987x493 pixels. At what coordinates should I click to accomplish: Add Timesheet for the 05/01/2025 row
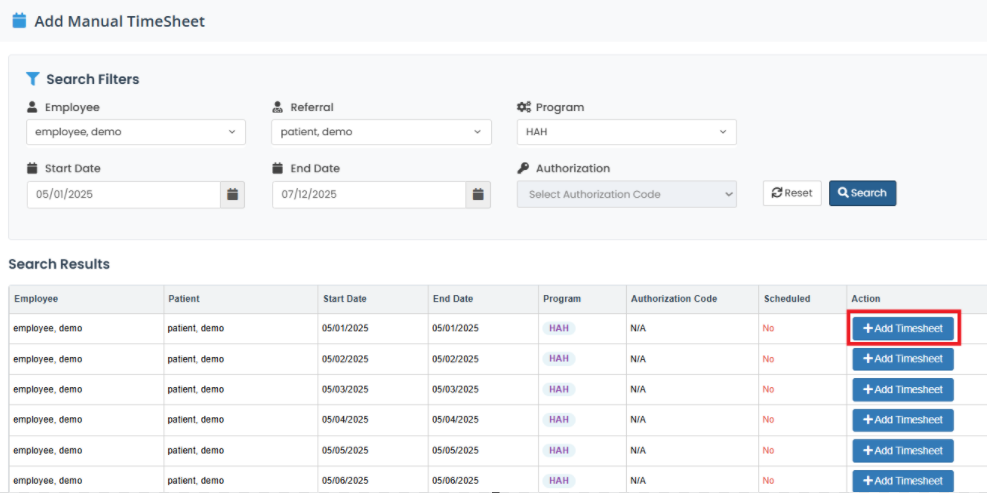[903, 328]
